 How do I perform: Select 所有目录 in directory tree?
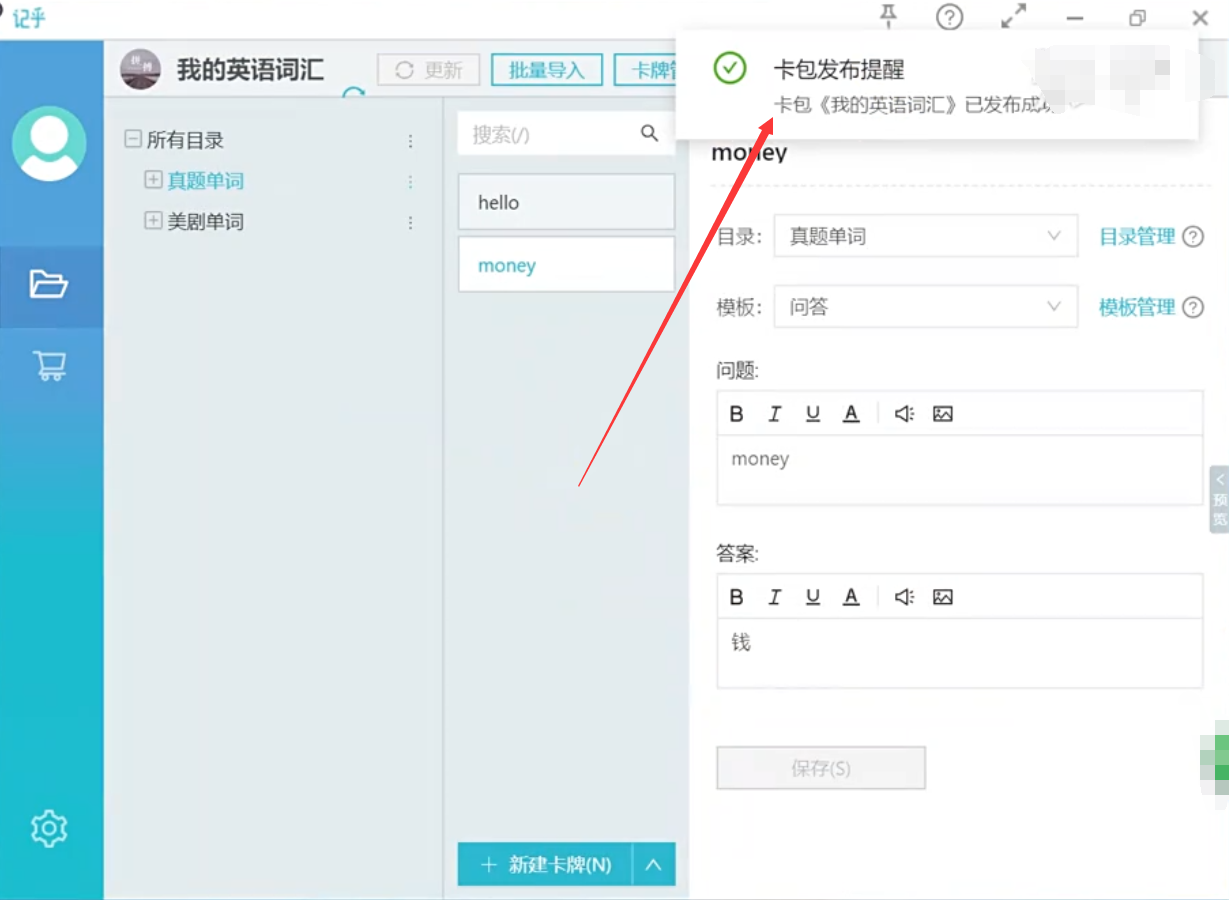pyautogui.click(x=185, y=141)
